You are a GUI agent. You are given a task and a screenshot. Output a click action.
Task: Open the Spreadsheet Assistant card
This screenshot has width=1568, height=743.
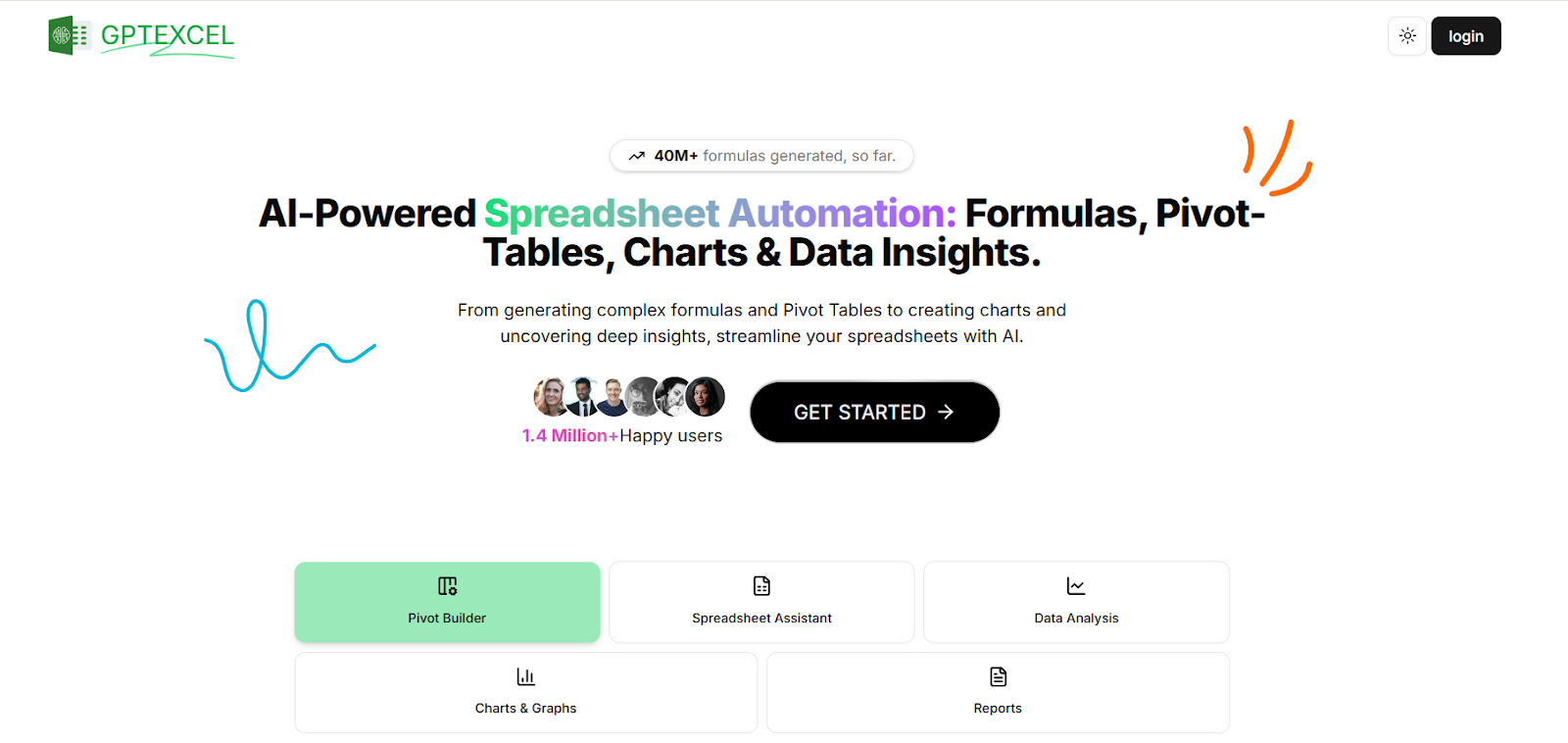click(761, 601)
